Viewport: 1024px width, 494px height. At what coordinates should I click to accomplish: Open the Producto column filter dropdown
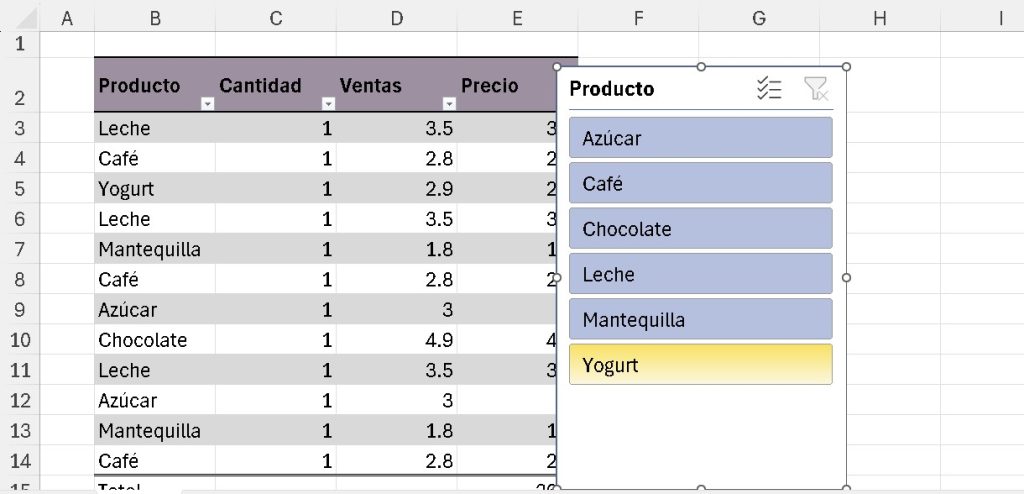coord(207,104)
